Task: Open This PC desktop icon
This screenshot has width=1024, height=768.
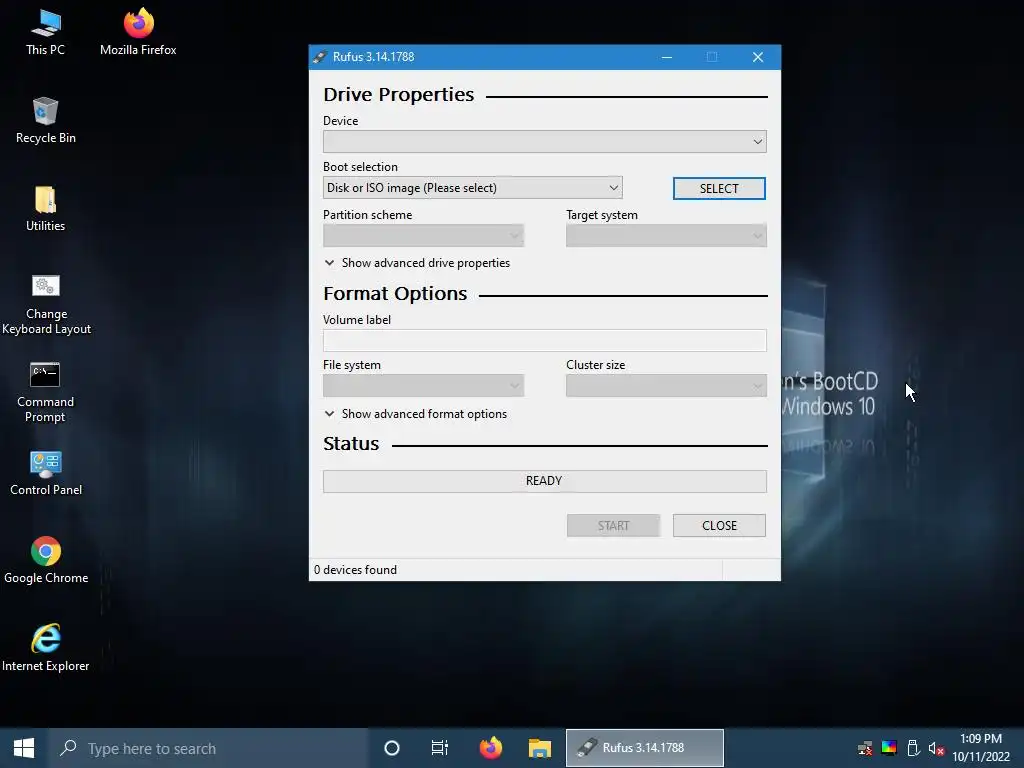Action: tap(46, 33)
